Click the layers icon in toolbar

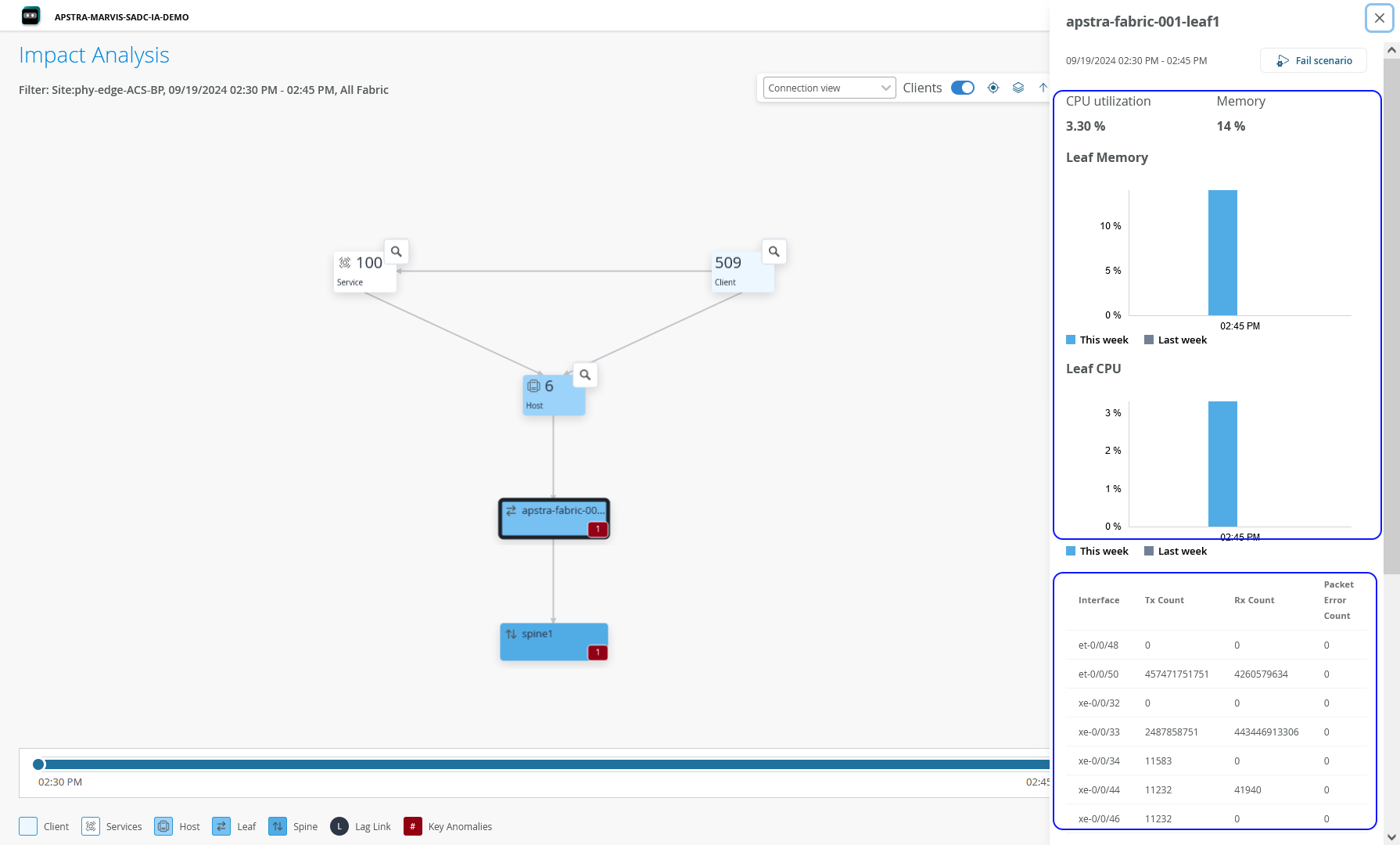[x=1018, y=88]
